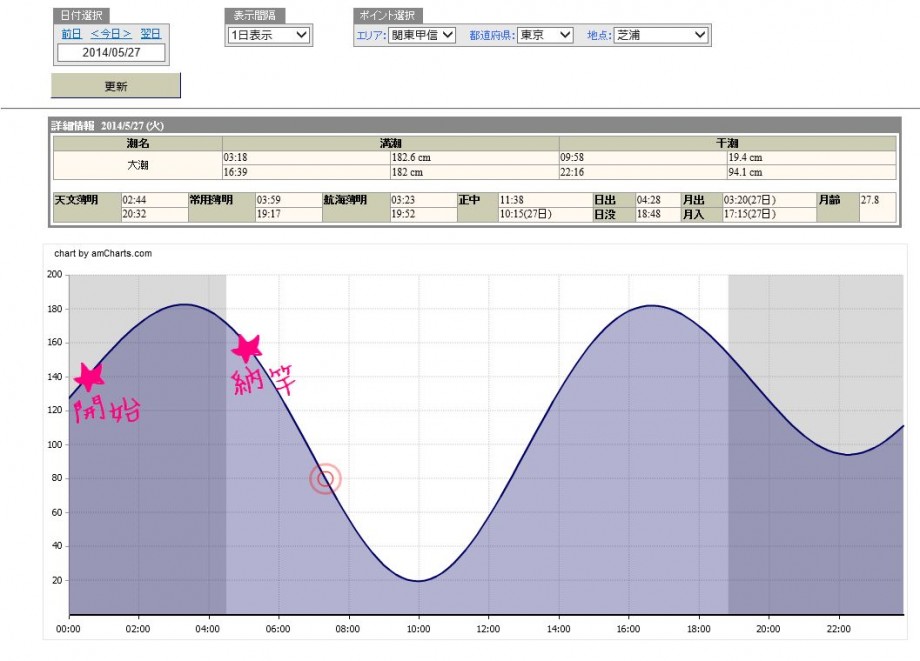920x661 pixels.
Task: Click the 更新 update button
Action: pyautogui.click(x=116, y=86)
